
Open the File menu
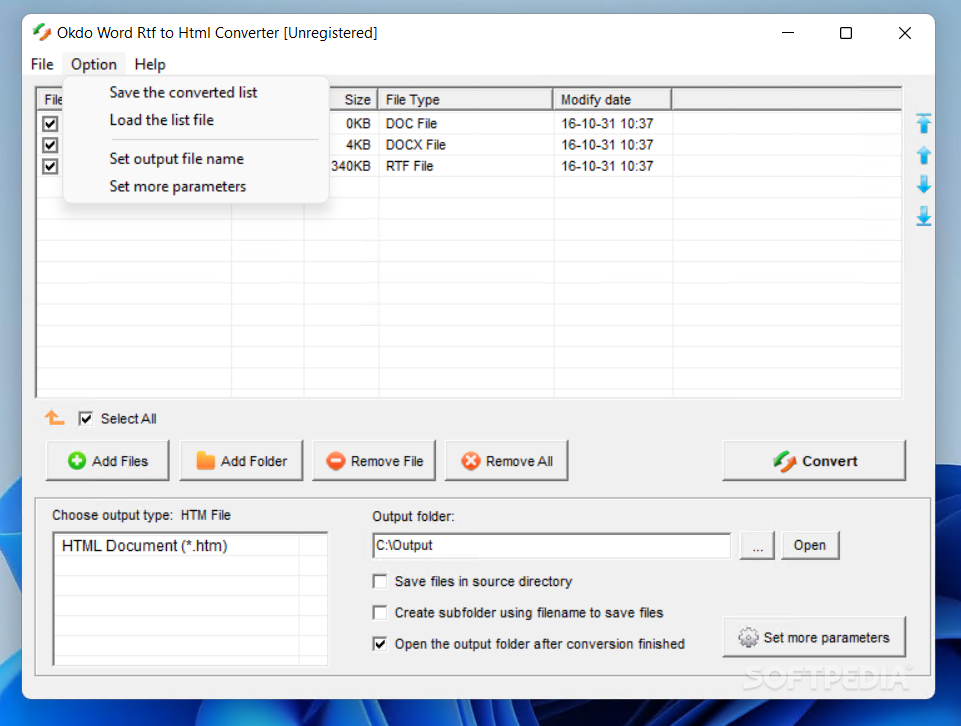[42, 64]
